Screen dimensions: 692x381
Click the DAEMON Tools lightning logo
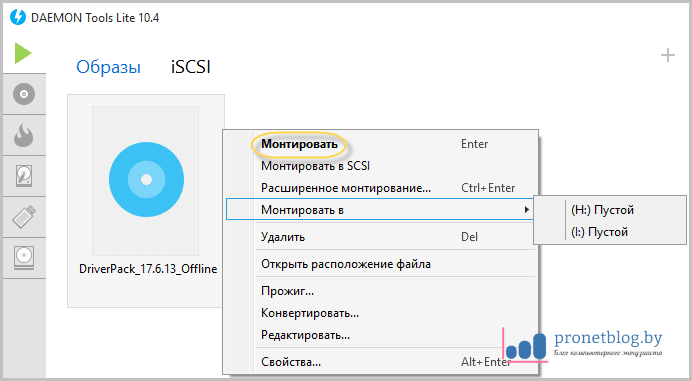[18, 17]
